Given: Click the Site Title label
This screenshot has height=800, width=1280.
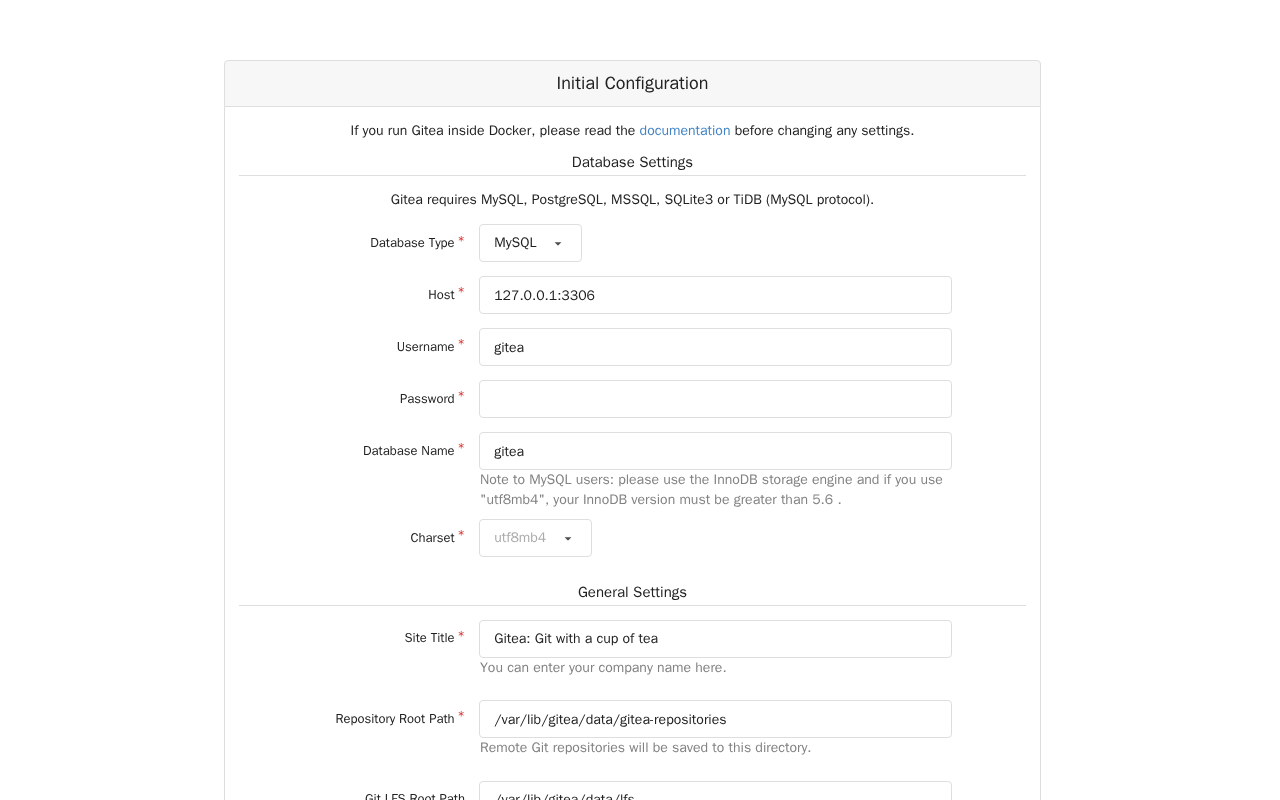Looking at the screenshot, I should (x=429, y=638).
